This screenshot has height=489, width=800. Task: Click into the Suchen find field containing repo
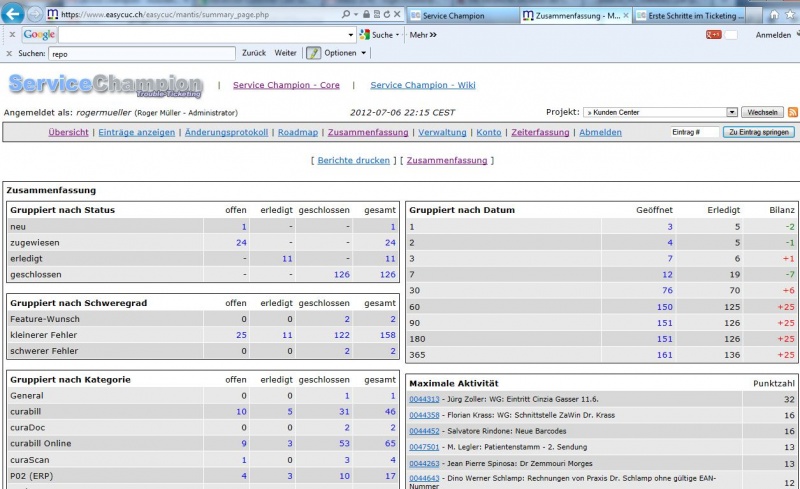(x=142, y=54)
